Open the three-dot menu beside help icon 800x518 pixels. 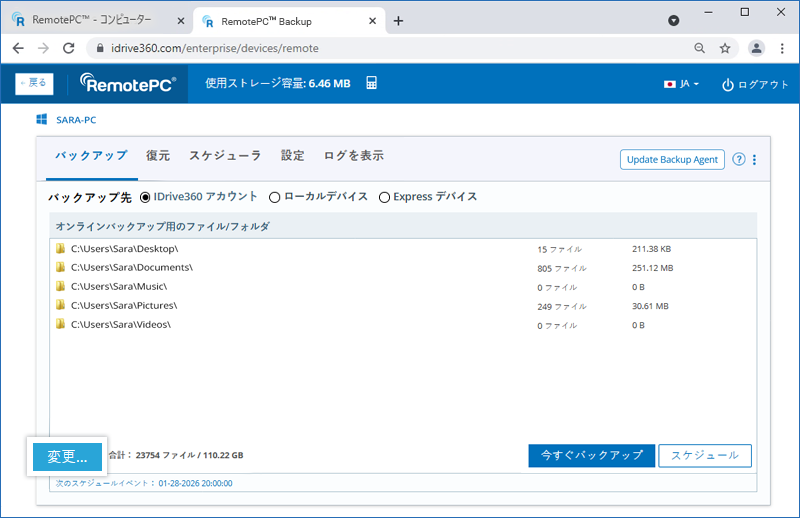754,160
